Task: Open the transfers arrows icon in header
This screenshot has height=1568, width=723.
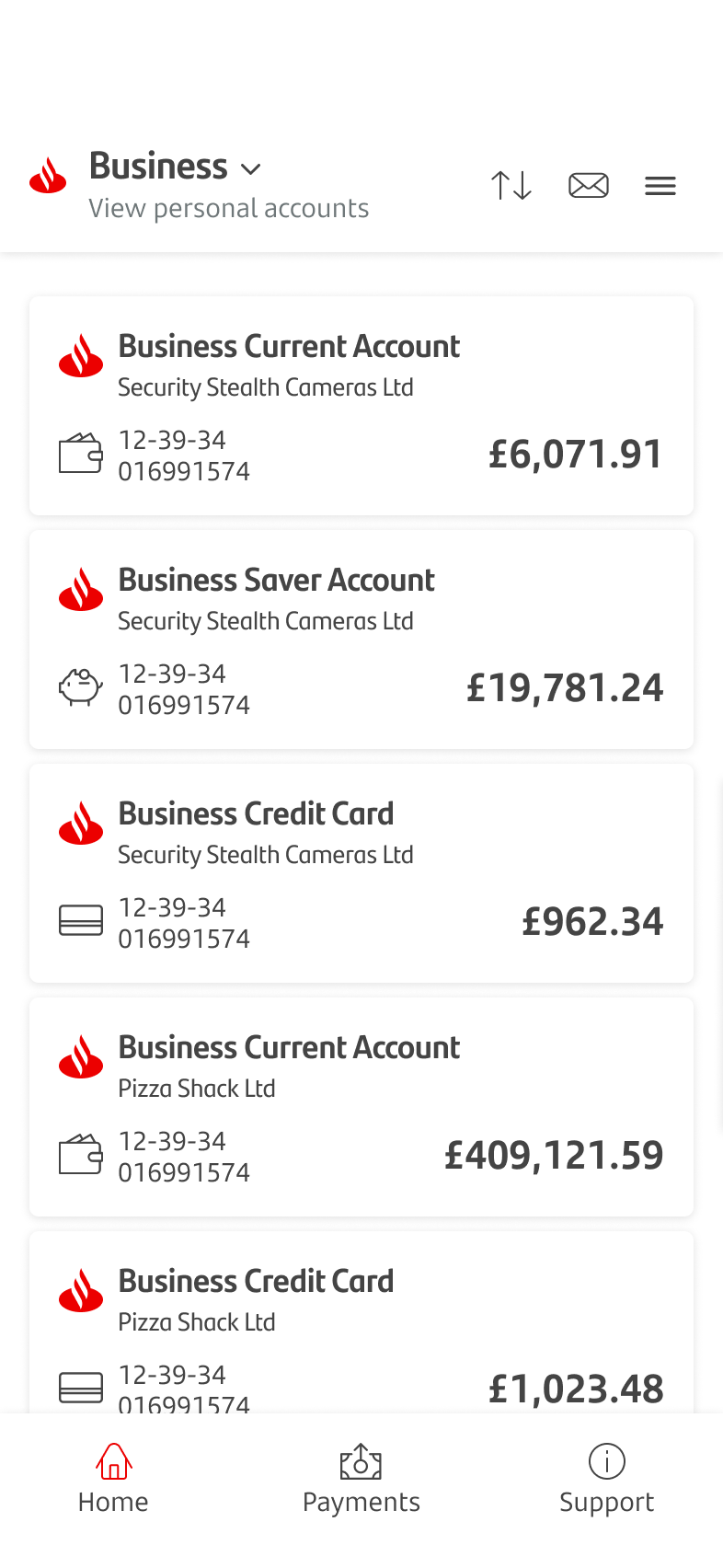Action: pyautogui.click(x=511, y=186)
